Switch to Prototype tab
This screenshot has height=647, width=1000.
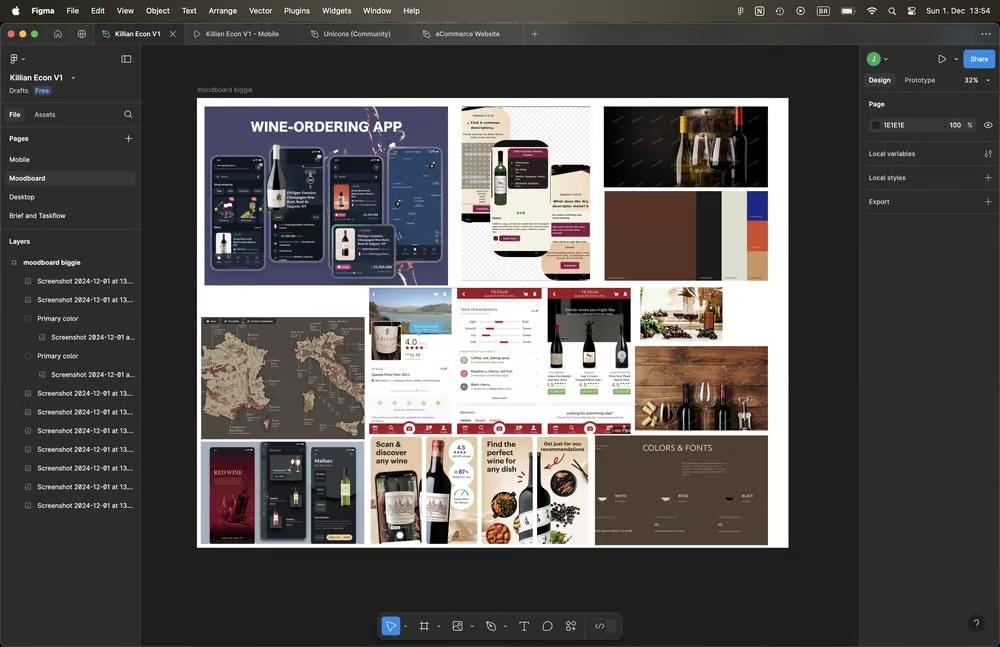coord(920,80)
